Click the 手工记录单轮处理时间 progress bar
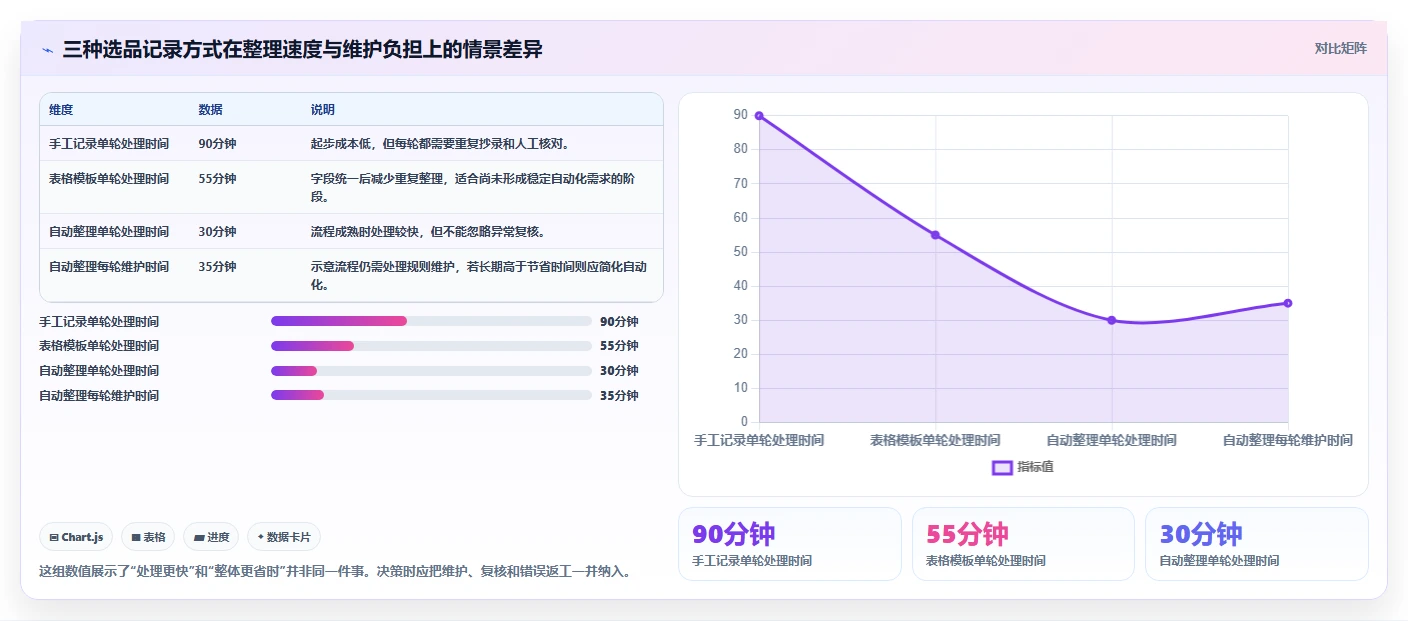The image size is (1408, 621). point(431,321)
